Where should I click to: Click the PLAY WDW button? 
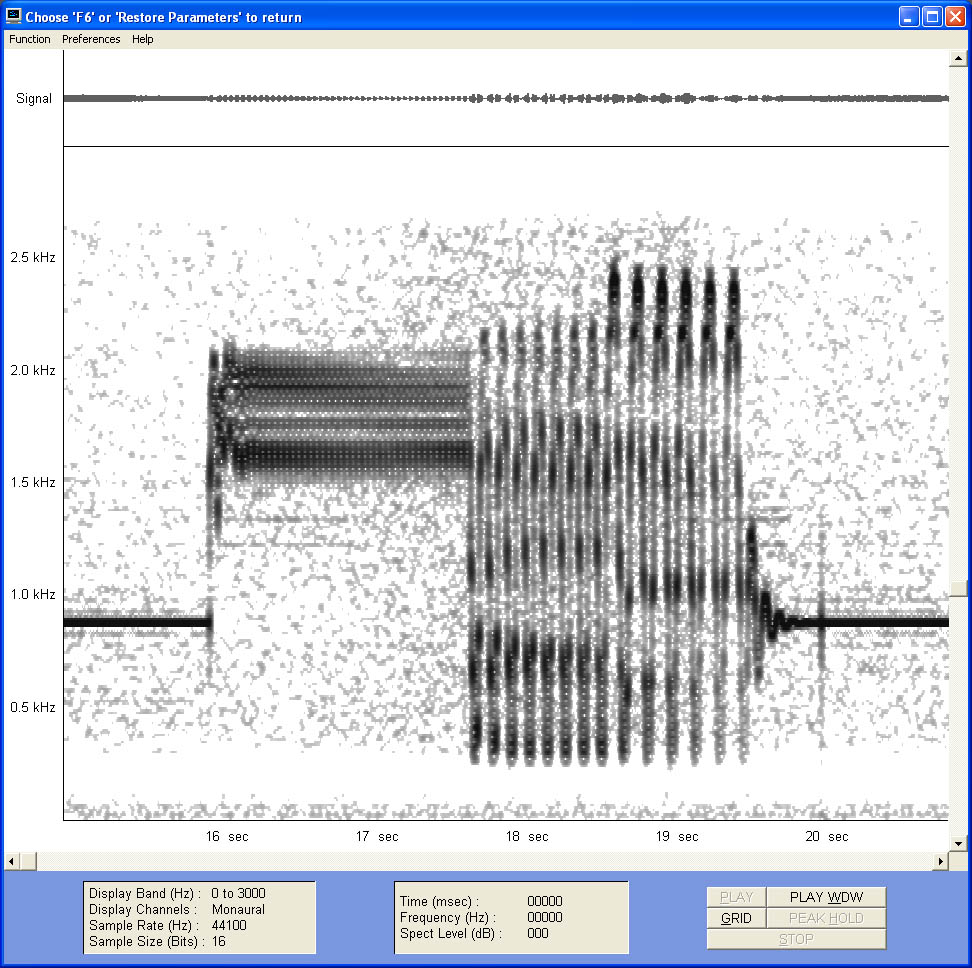pos(826,897)
